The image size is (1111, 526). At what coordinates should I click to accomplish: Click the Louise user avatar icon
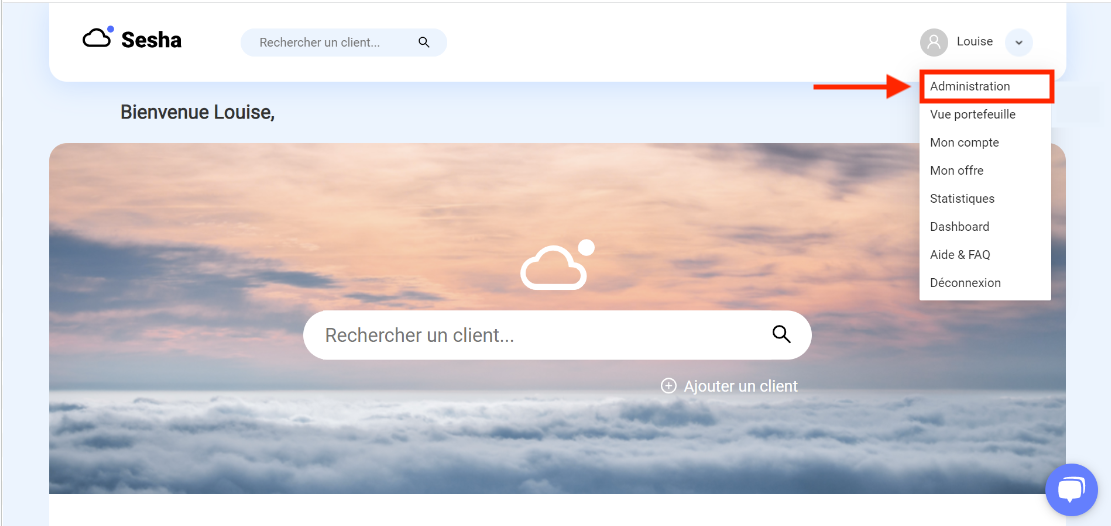934,43
